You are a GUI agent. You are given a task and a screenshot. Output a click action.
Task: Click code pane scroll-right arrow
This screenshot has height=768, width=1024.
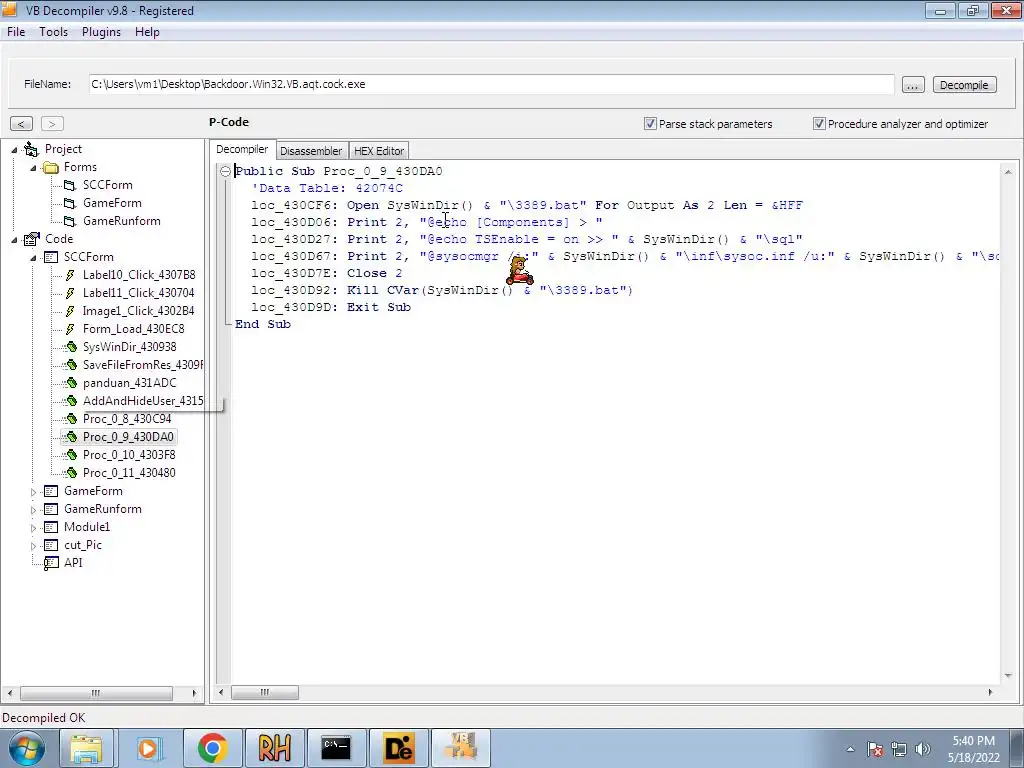(991, 692)
